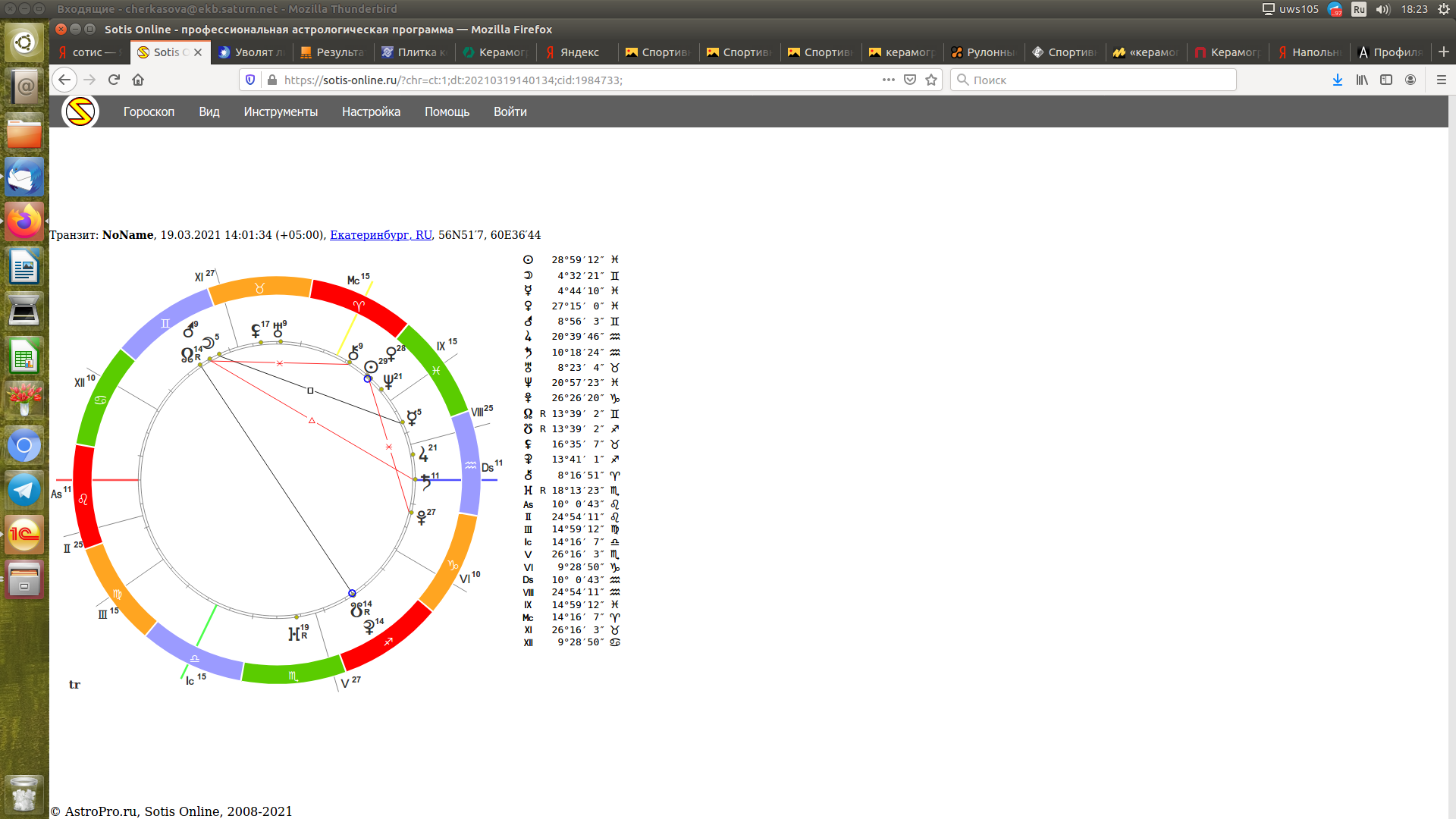Click the Екатеринбург, RU link
1456x819 pixels.
[x=381, y=235]
